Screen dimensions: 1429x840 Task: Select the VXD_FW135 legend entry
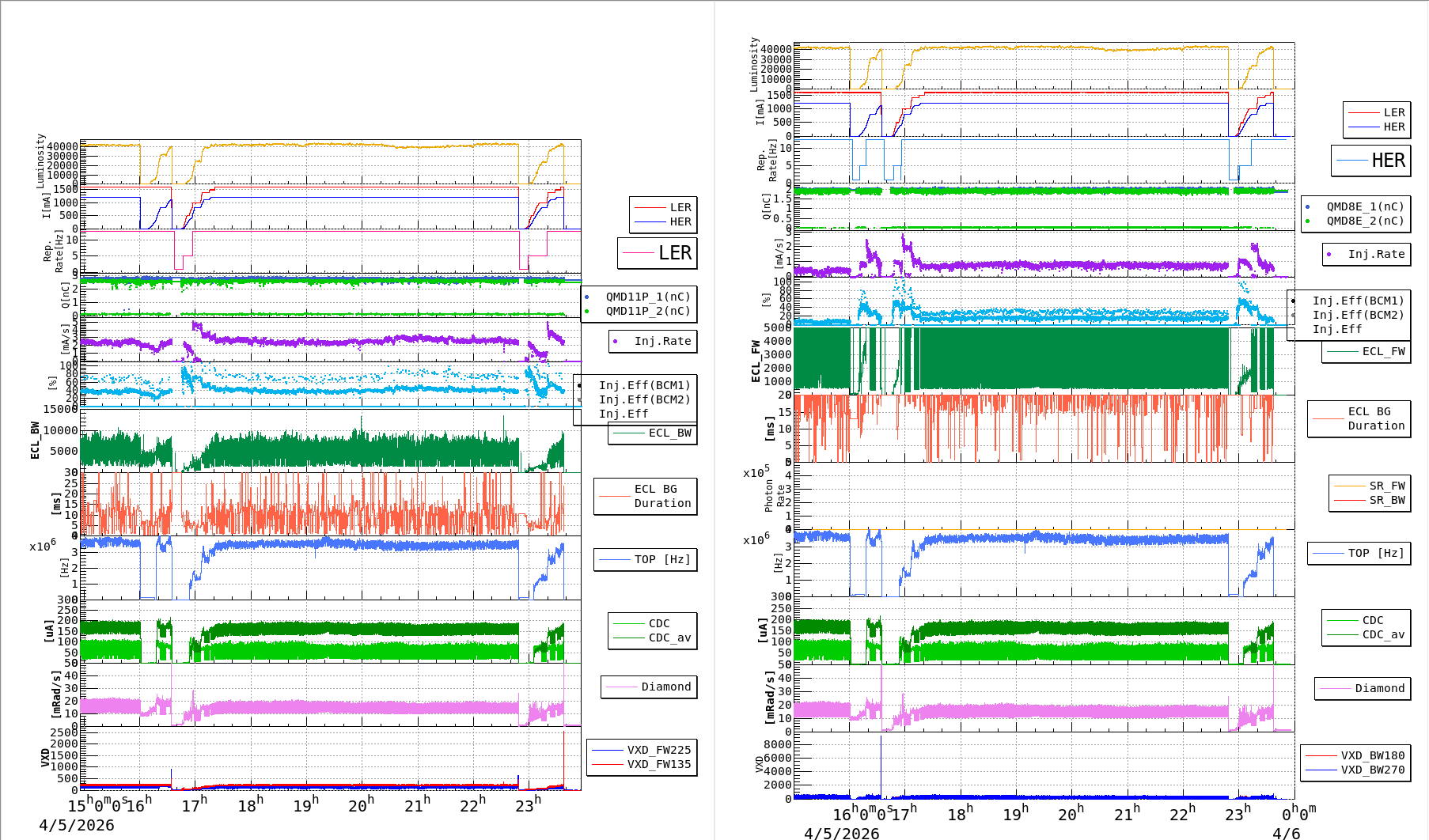(x=658, y=764)
